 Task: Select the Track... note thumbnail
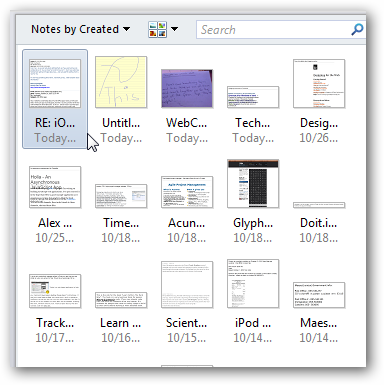(55, 291)
